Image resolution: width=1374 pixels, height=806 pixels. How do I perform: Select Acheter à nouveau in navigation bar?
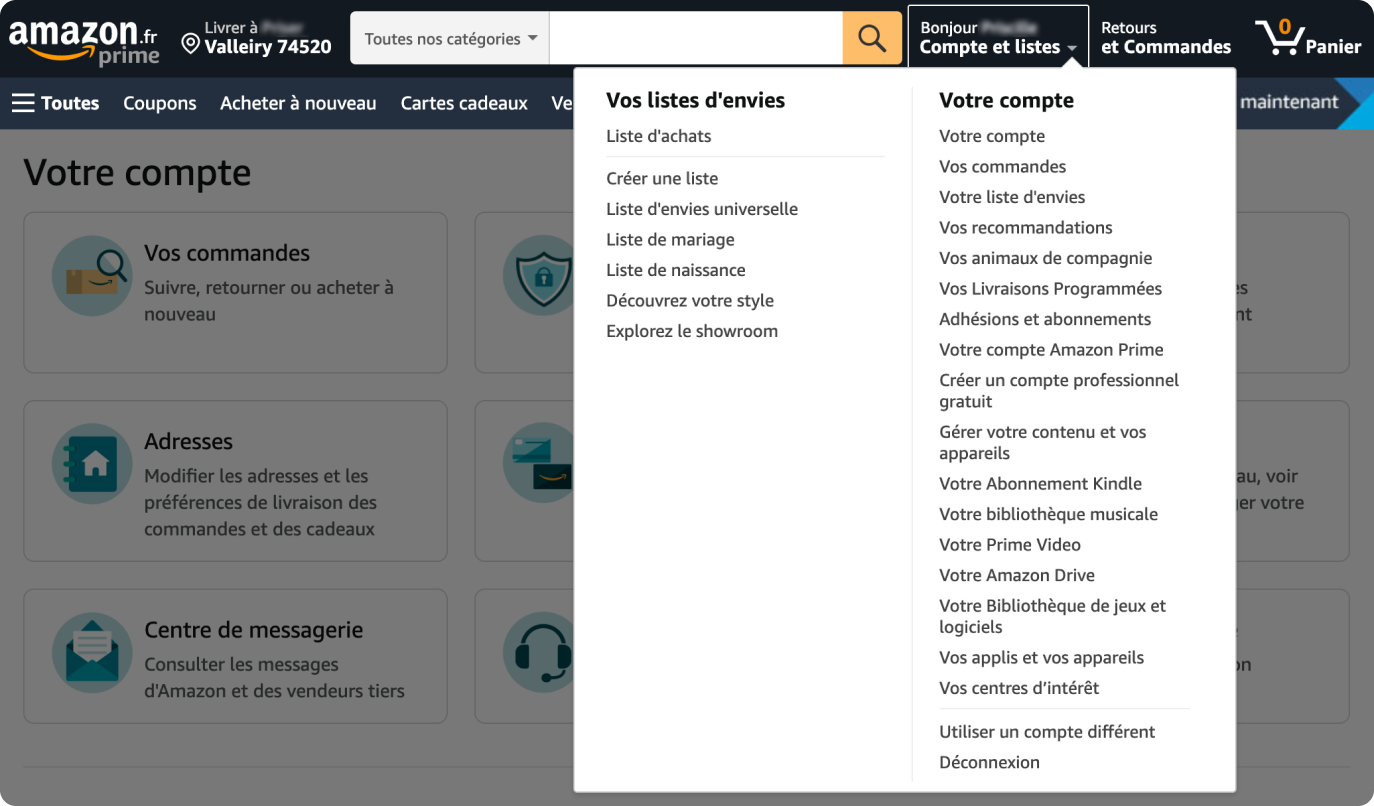[x=298, y=103]
